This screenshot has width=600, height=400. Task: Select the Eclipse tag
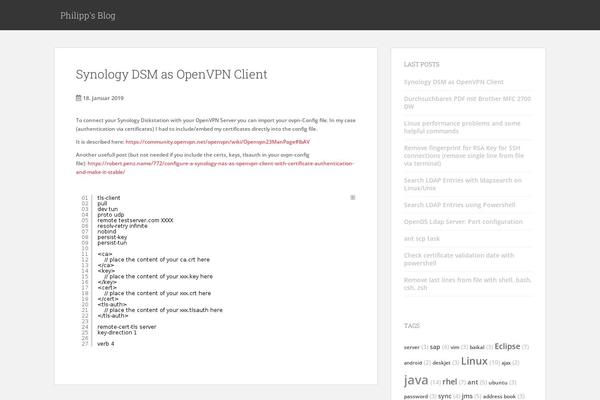507,346
